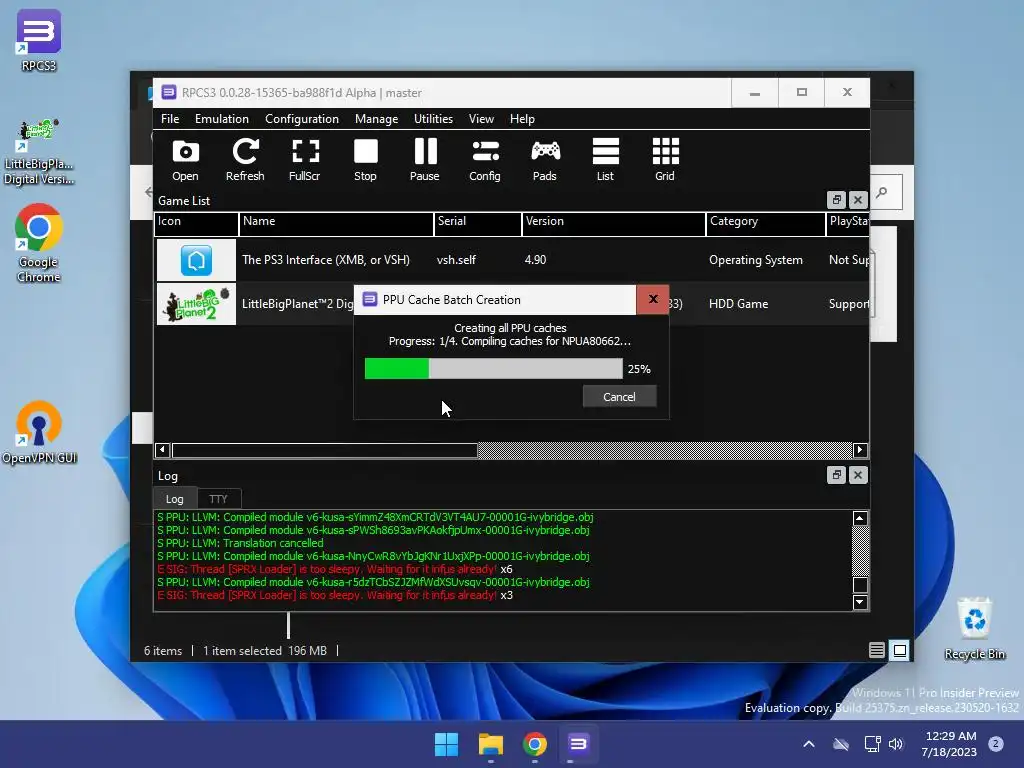Open RPCS3 desktop shortcut
The height and width of the screenshot is (768, 1024).
(39, 40)
